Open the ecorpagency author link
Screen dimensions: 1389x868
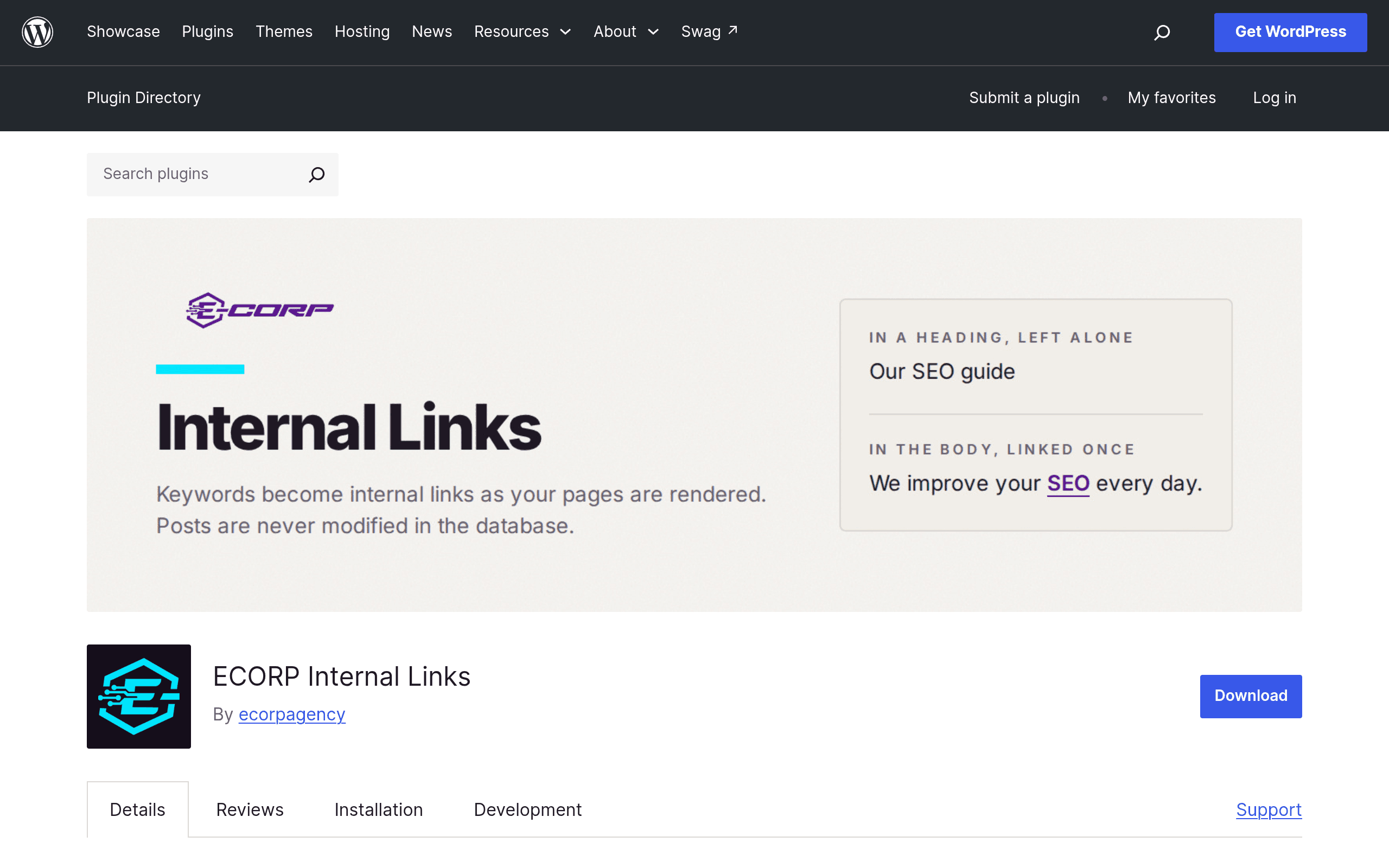[x=291, y=714]
